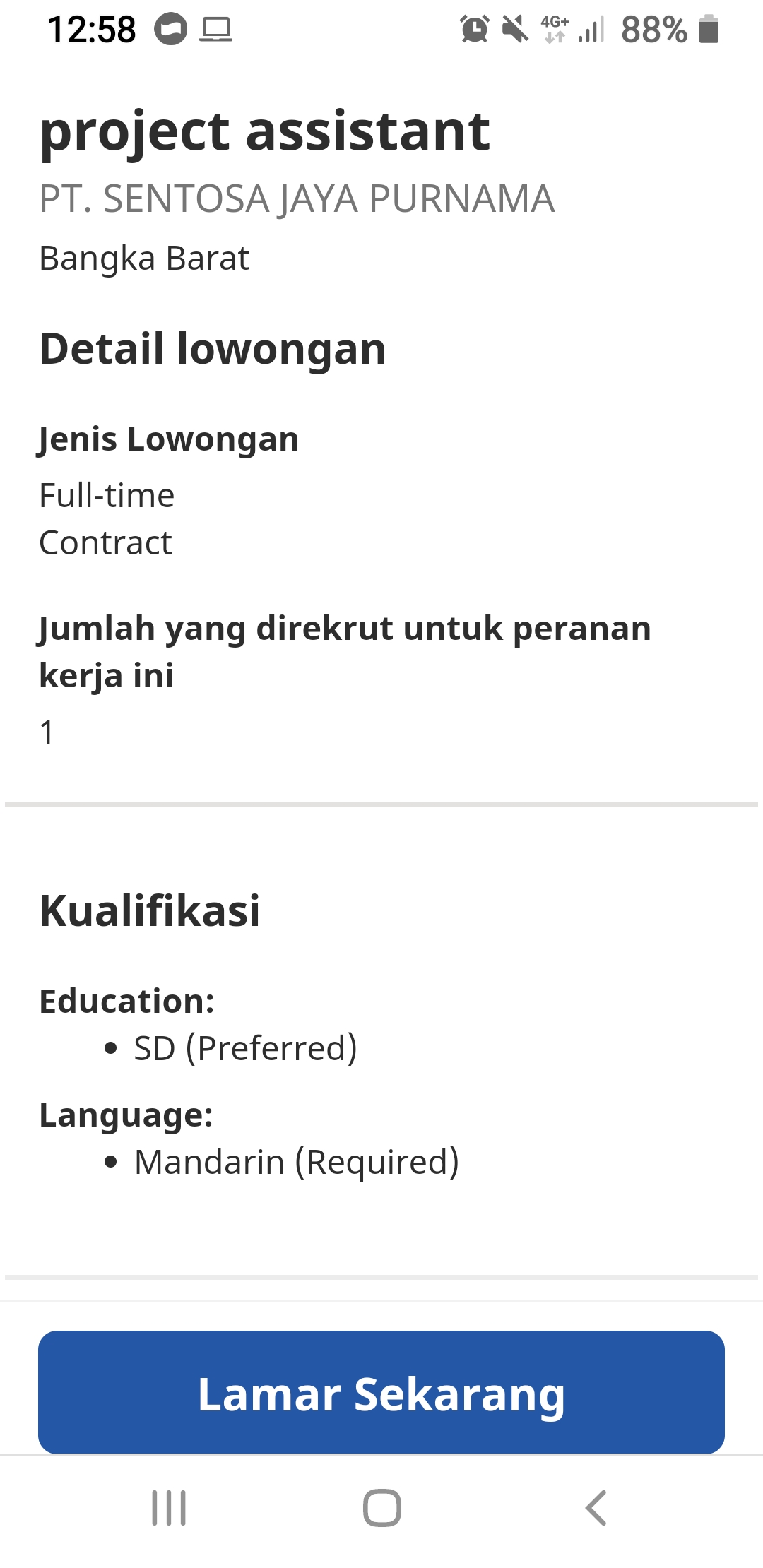Open recent apps with three-bar icon
The width and height of the screenshot is (763, 1568).
[169, 1508]
